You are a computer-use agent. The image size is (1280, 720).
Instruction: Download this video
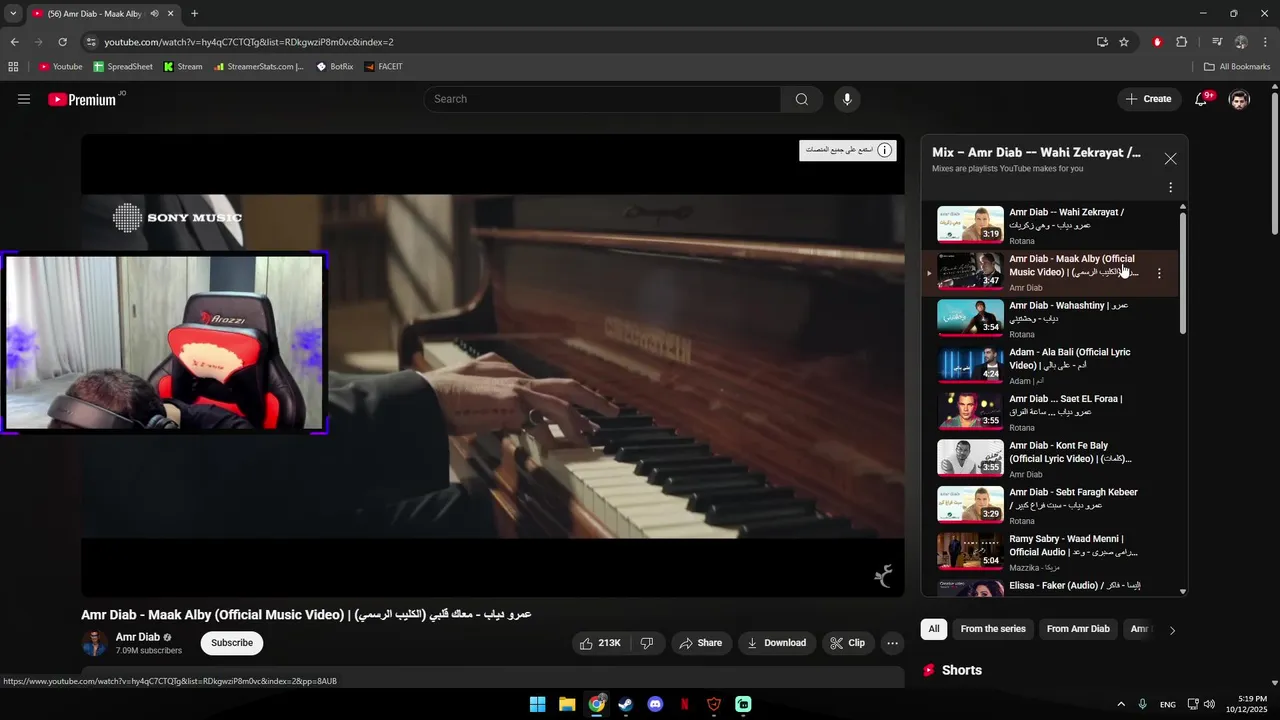pyautogui.click(x=777, y=643)
